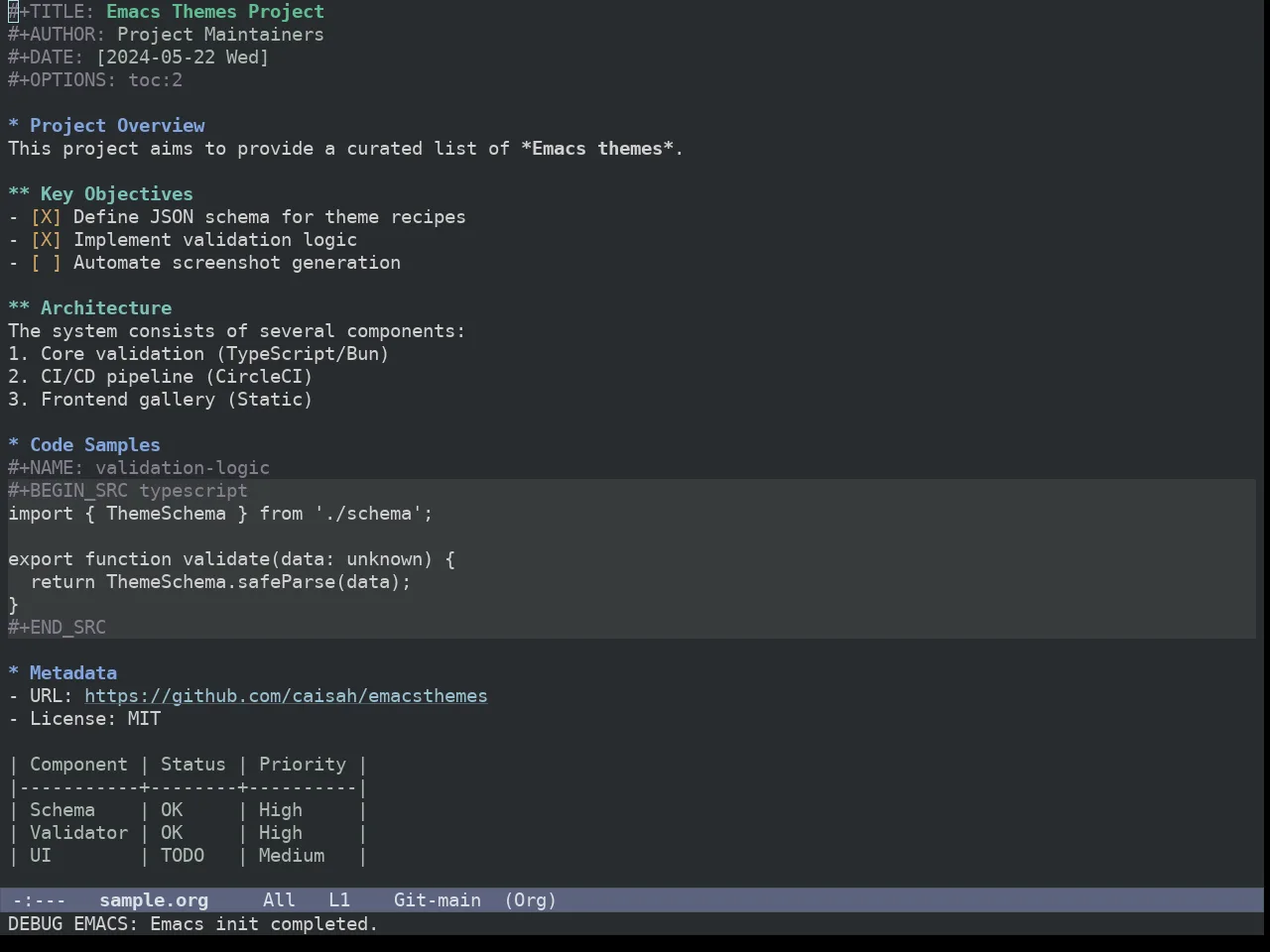Image resolution: width=1270 pixels, height=952 pixels.
Task: Click the 'Medium' priority cell
Action: pyautogui.click(x=292, y=856)
